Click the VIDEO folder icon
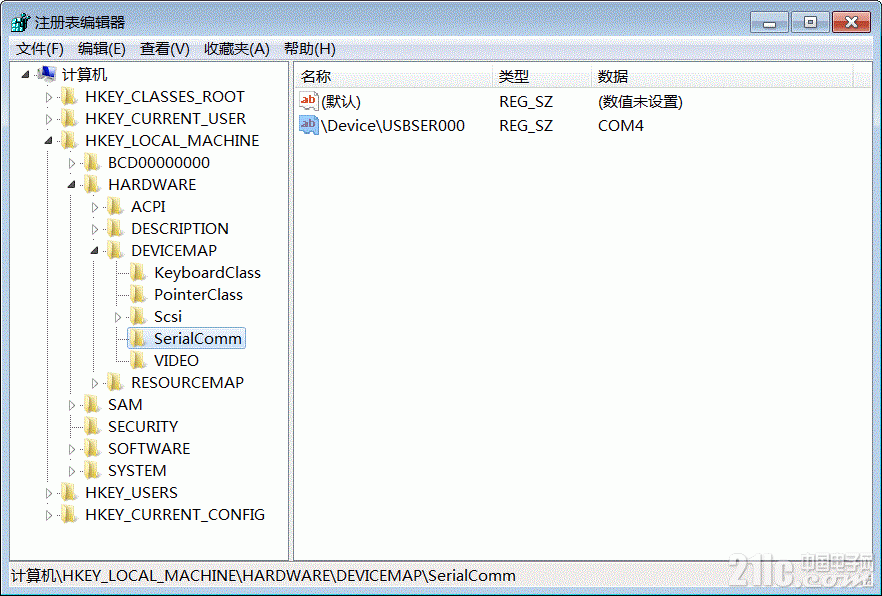 (x=138, y=360)
